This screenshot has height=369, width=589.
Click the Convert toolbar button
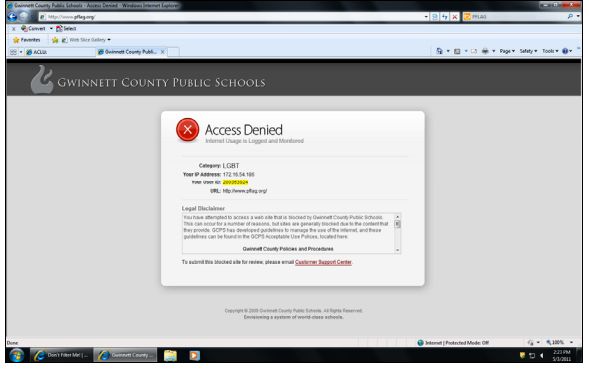33,29
